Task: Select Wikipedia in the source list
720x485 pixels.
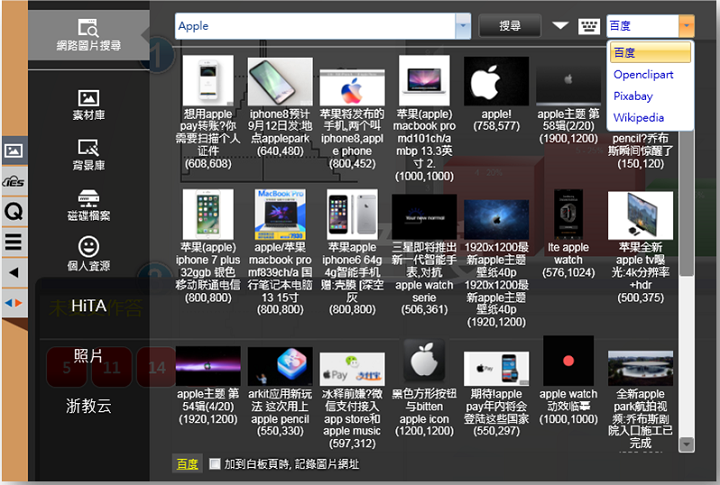Action: [639, 118]
